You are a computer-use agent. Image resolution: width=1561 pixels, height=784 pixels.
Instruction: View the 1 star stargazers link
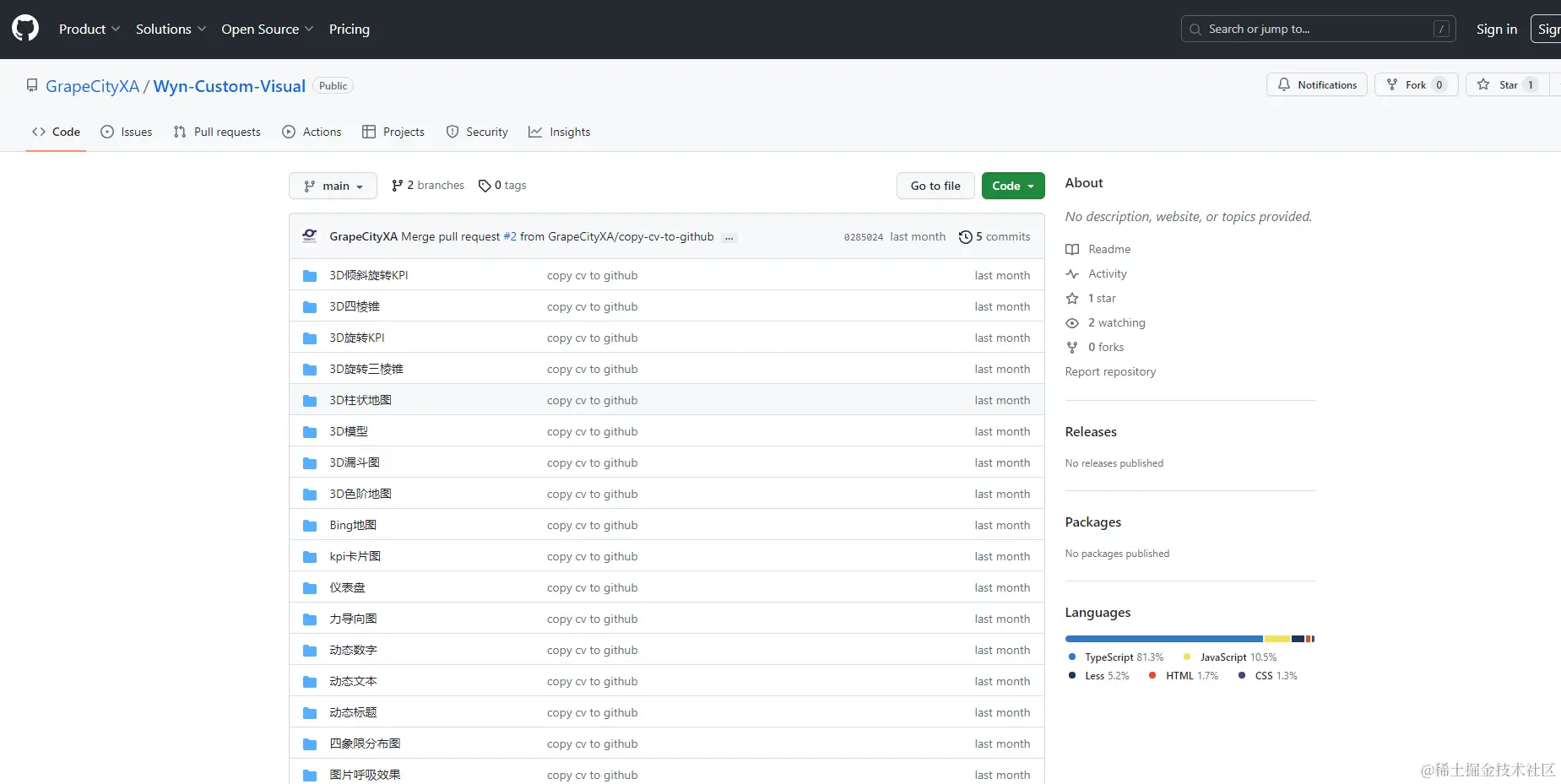[1091, 298]
